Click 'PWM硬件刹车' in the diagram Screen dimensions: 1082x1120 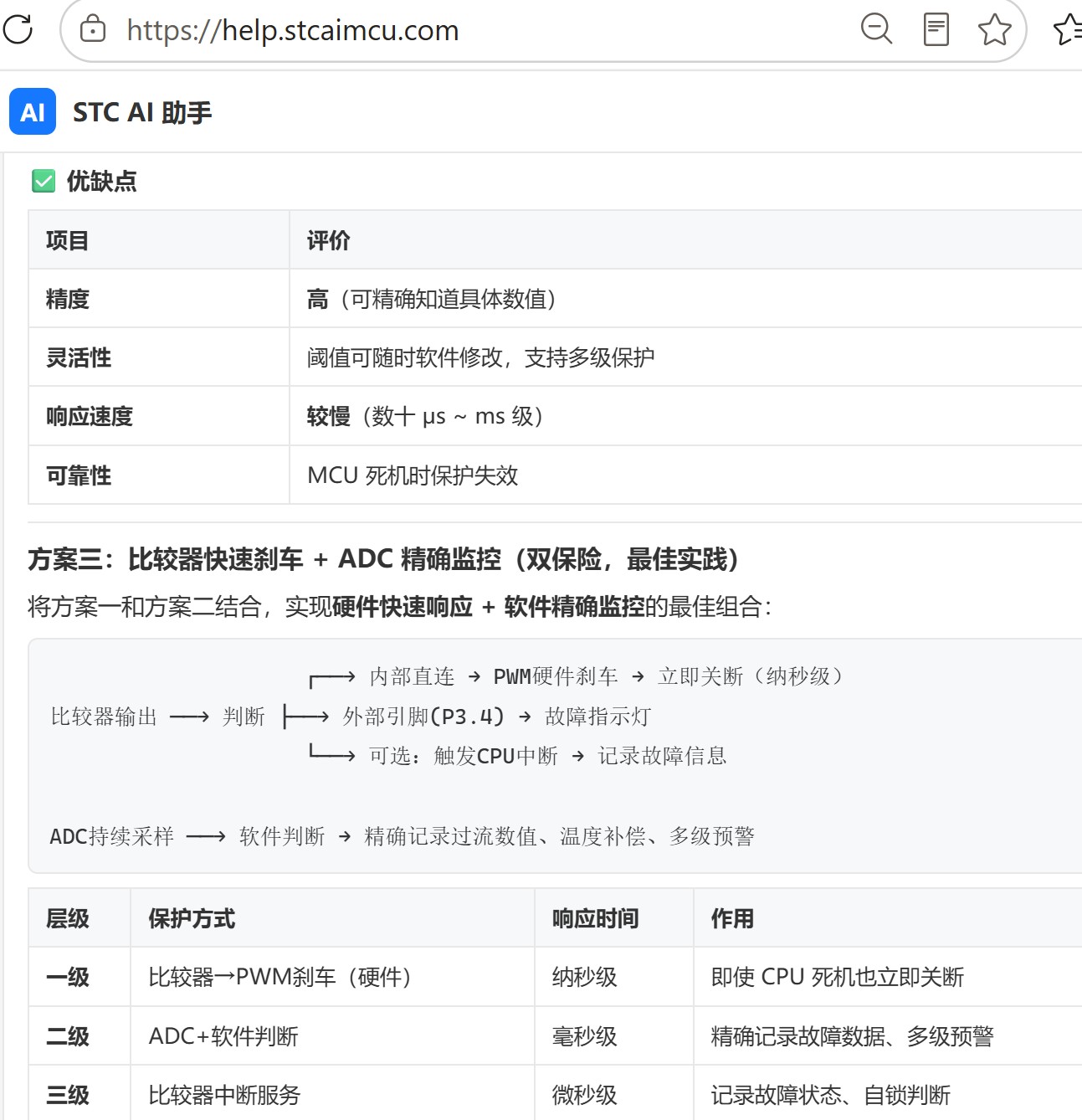tap(556, 676)
